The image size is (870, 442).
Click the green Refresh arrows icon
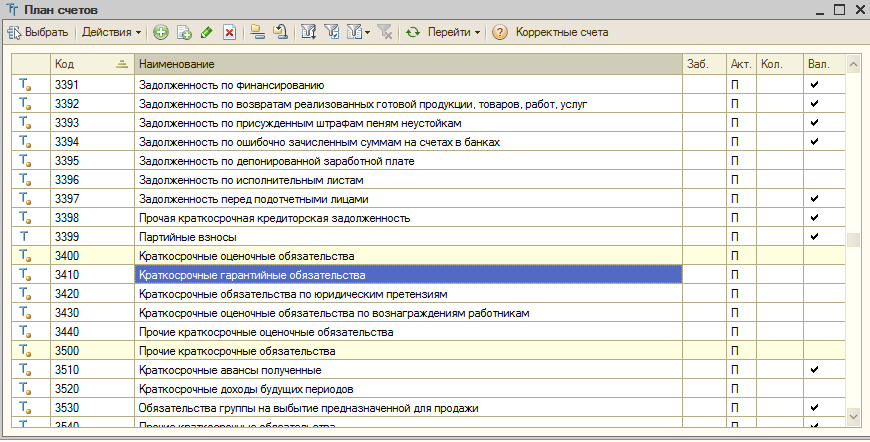click(412, 33)
